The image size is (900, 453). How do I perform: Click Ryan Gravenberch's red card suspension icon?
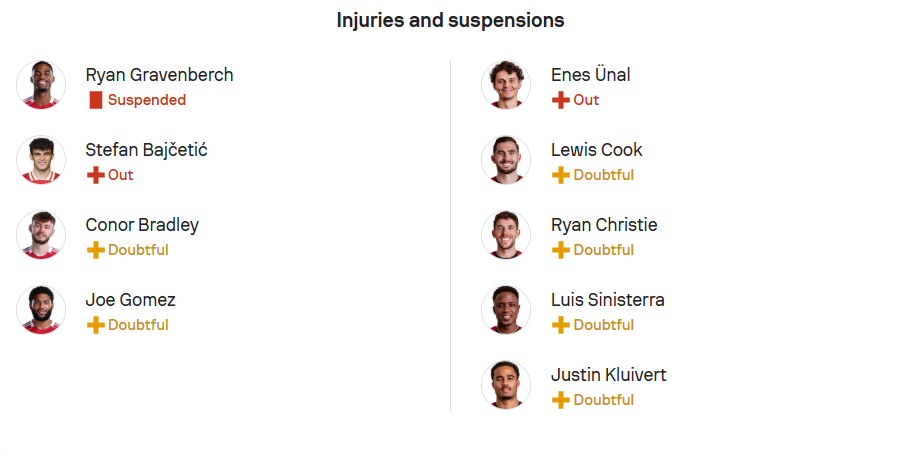(96, 100)
